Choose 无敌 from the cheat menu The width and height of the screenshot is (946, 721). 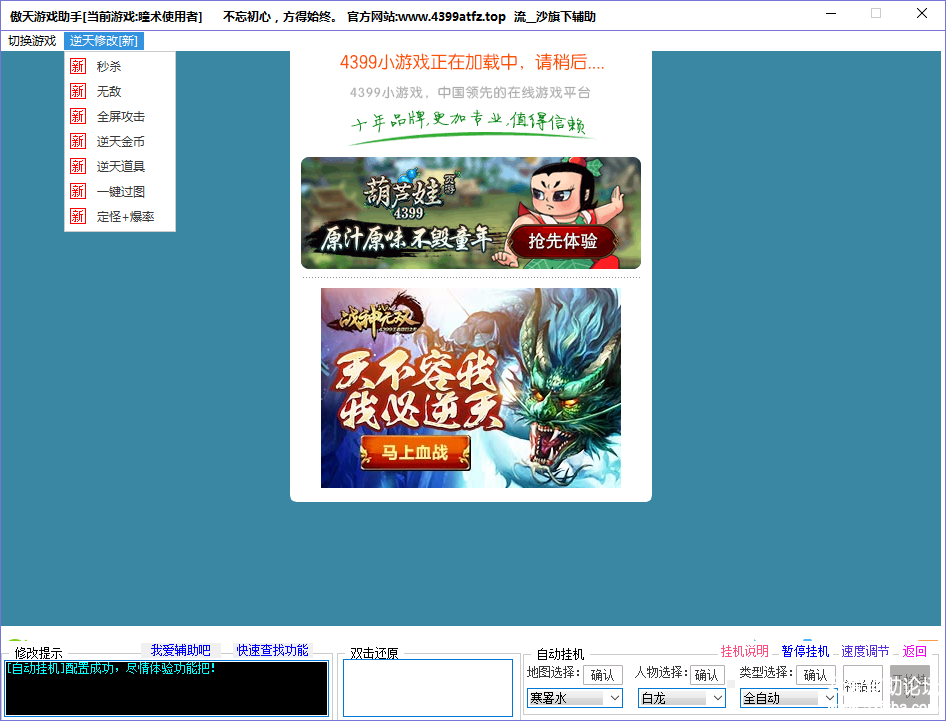(x=120, y=91)
